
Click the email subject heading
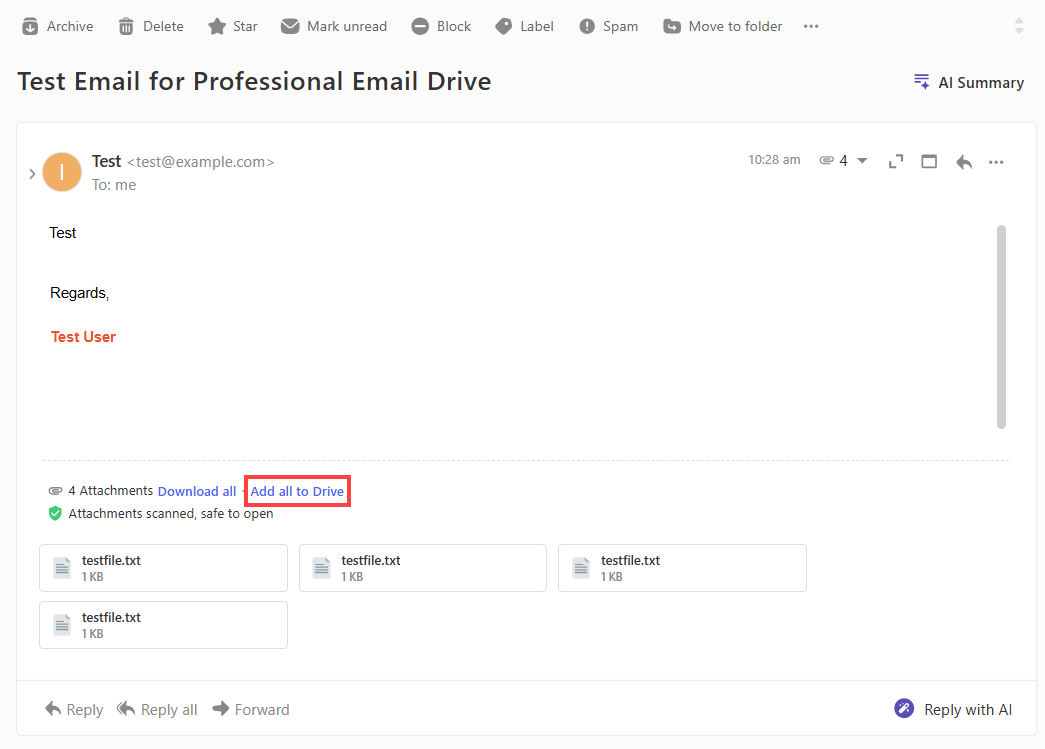tap(255, 81)
